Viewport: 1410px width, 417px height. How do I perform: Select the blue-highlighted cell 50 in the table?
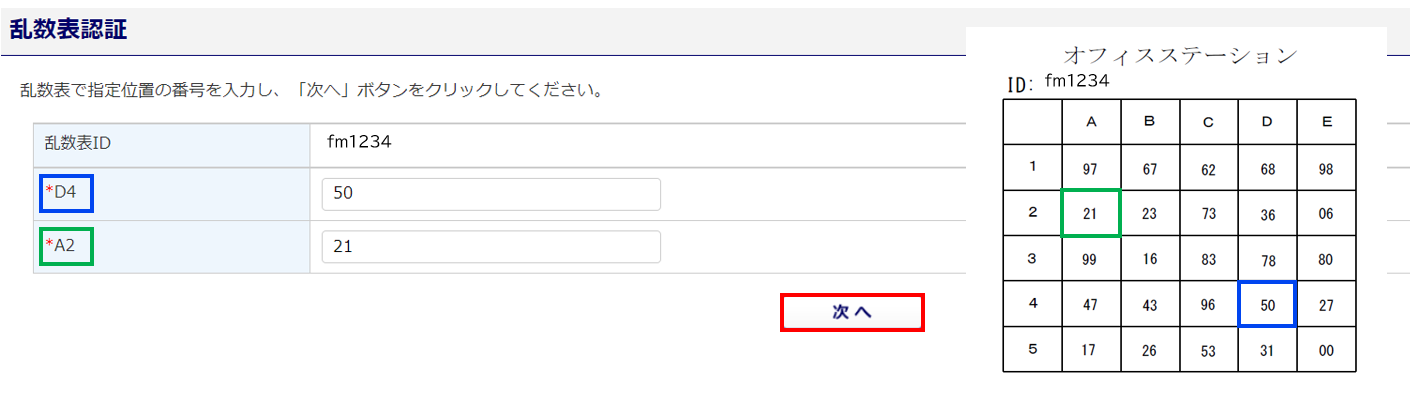pos(1267,304)
